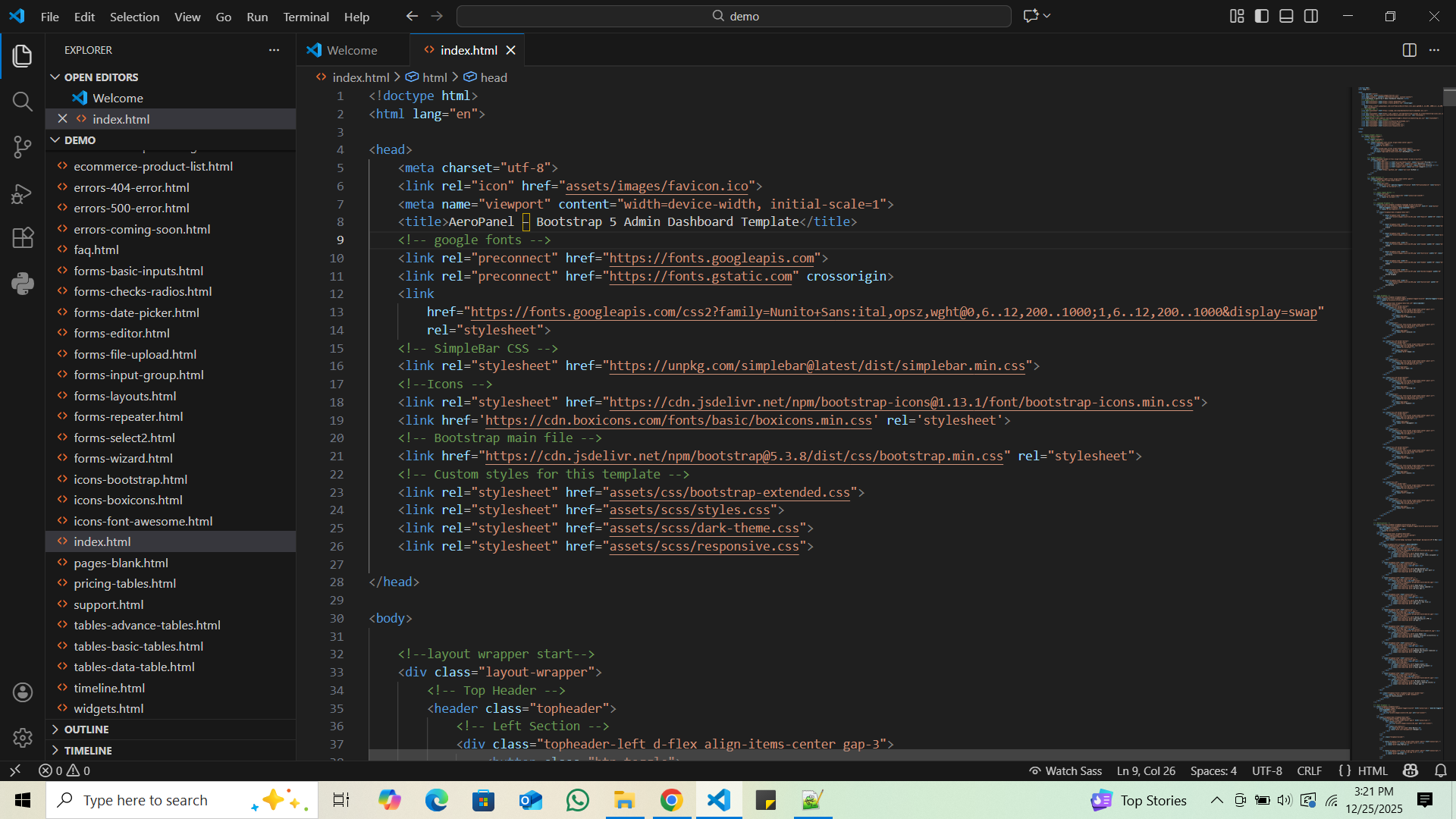
Task: Toggle the secondary side bar
Action: (1311, 16)
